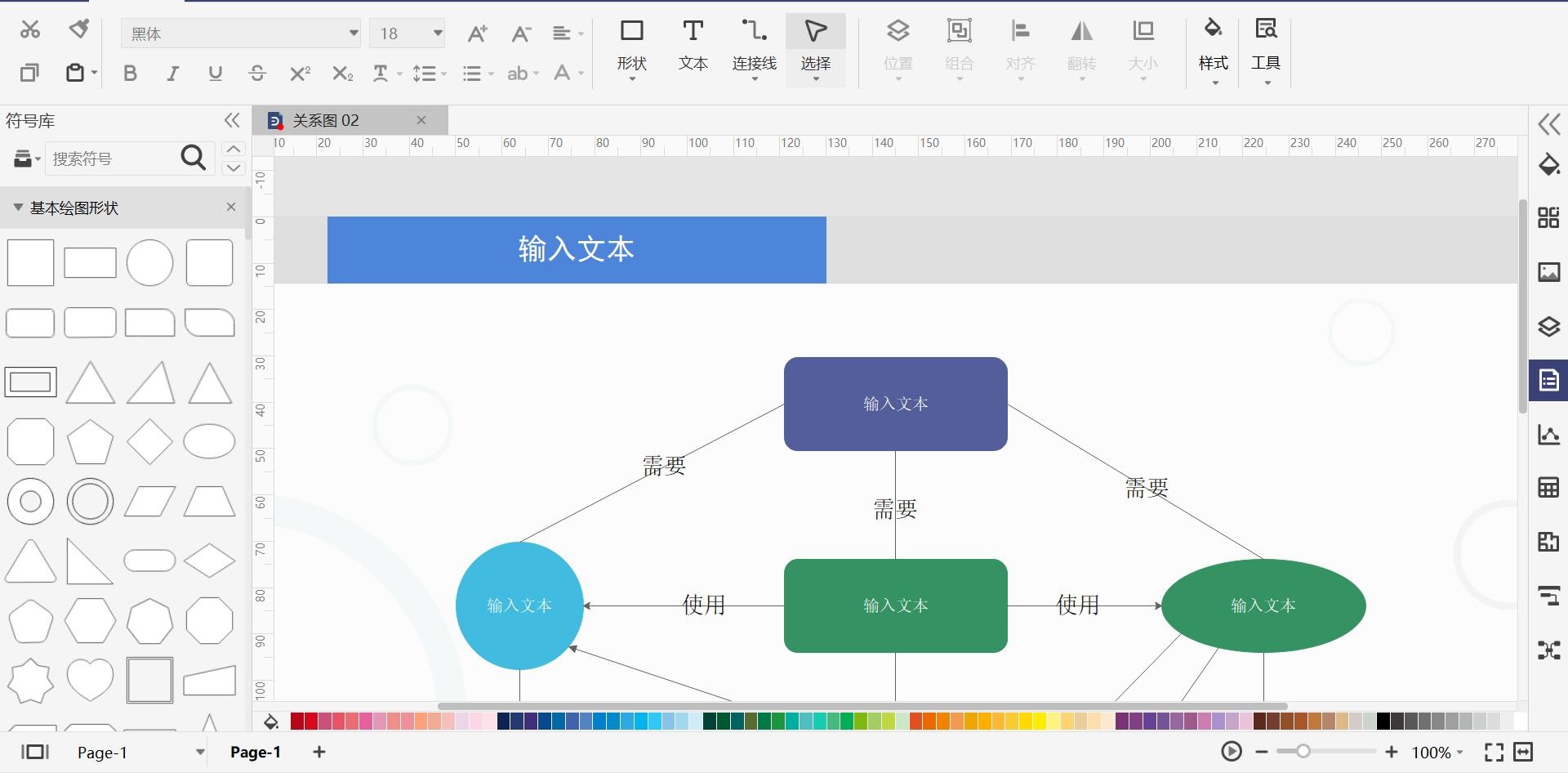The image size is (1568, 773).
Task: Select the Text tool (文本)
Action: [x=693, y=47]
